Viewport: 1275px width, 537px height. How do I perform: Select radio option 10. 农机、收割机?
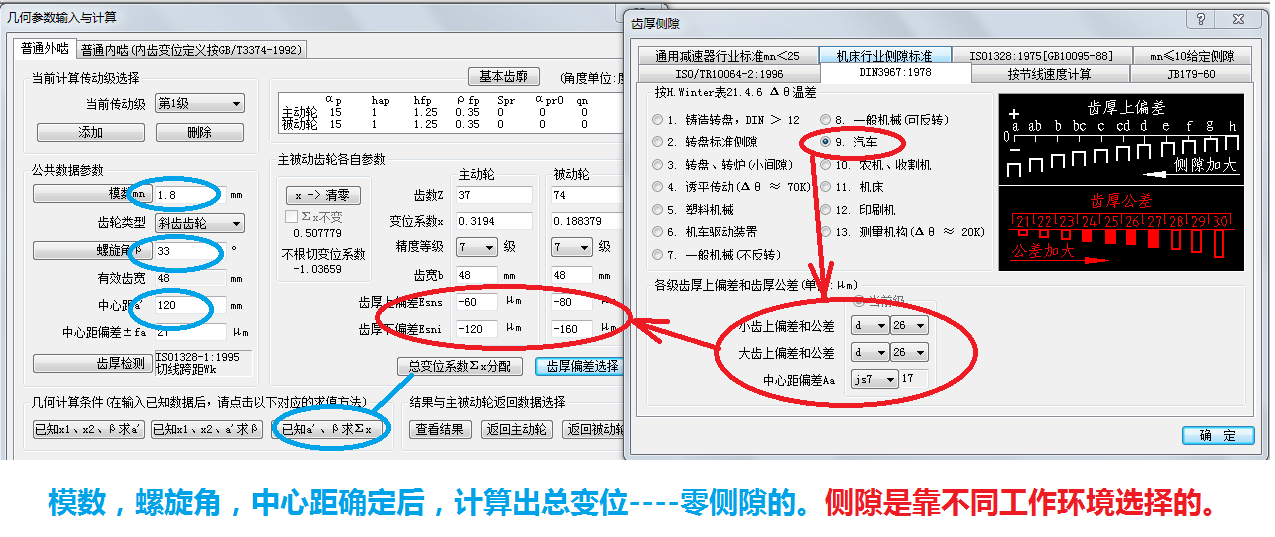click(x=825, y=164)
